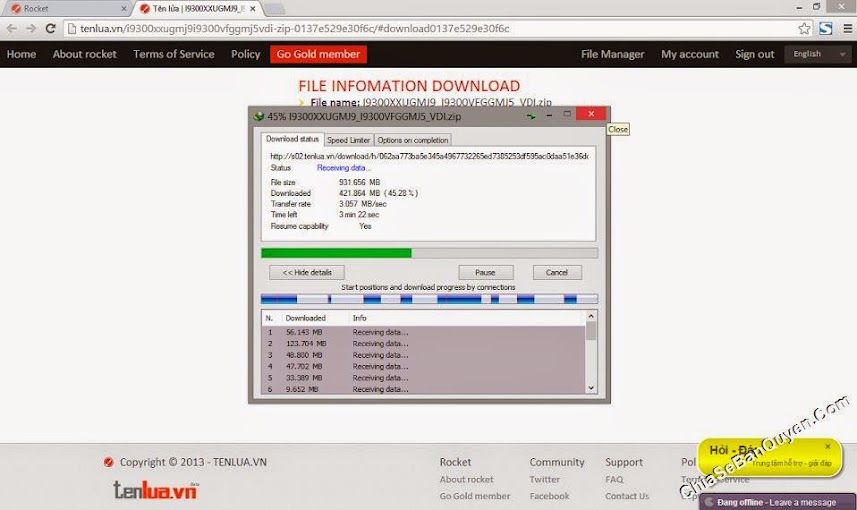Select connection row 6 with 9.652 MB
The image size is (857, 510).
[423, 389]
